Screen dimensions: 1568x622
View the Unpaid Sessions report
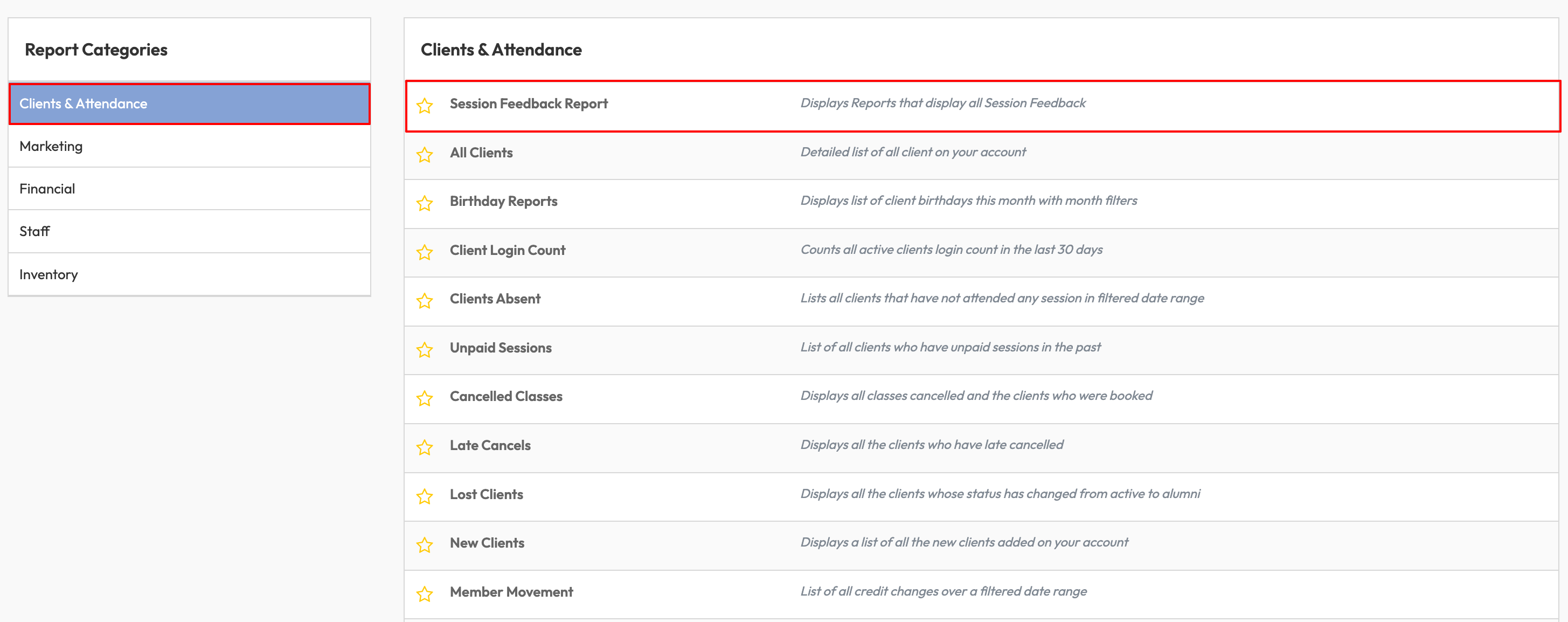coord(501,348)
